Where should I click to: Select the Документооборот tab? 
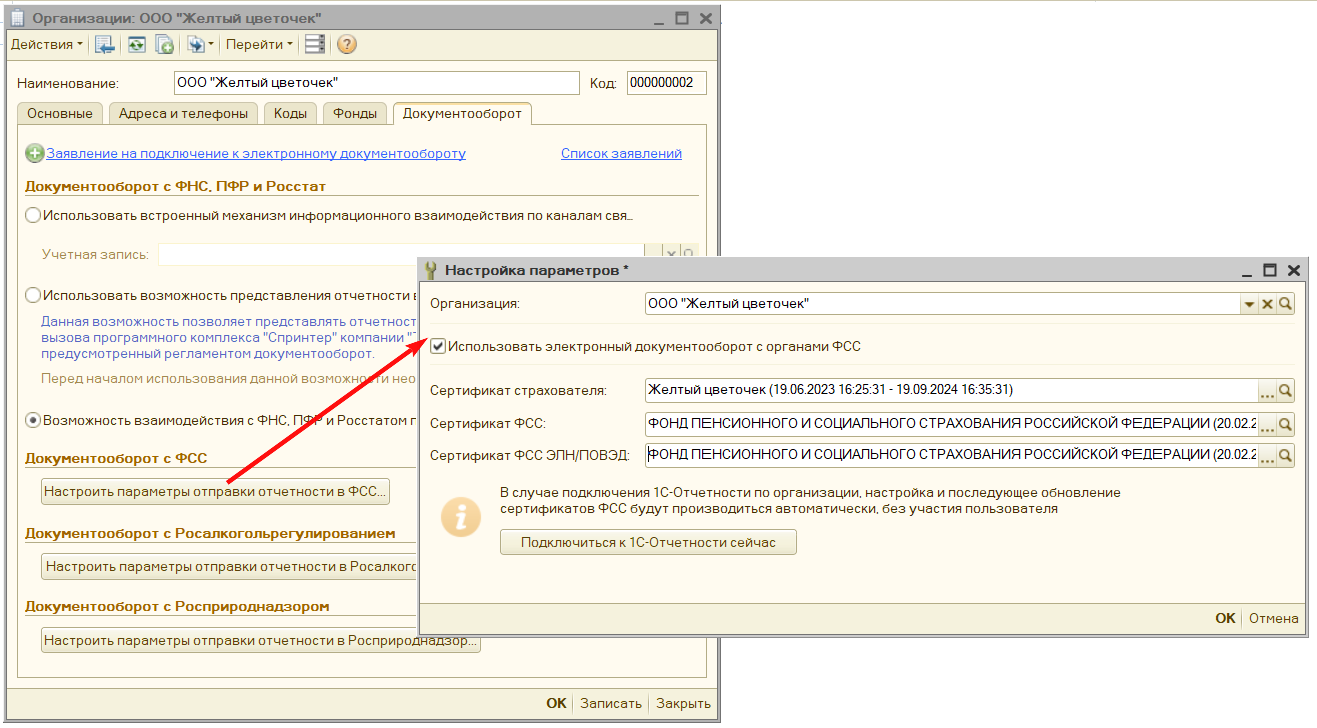[x=462, y=113]
